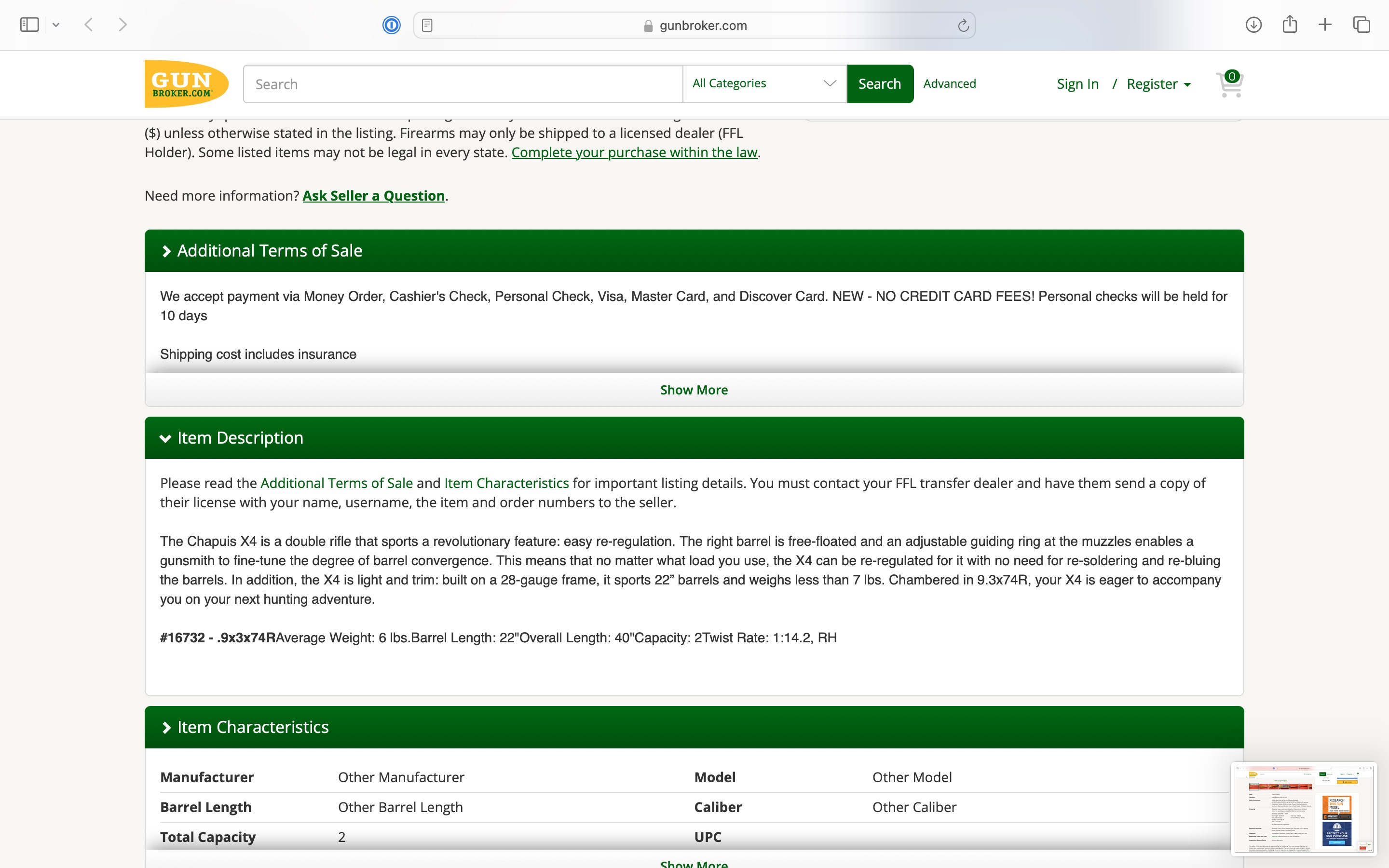Click the 'Other Caliber' value
This screenshot has height=868, width=1389.
914,807
